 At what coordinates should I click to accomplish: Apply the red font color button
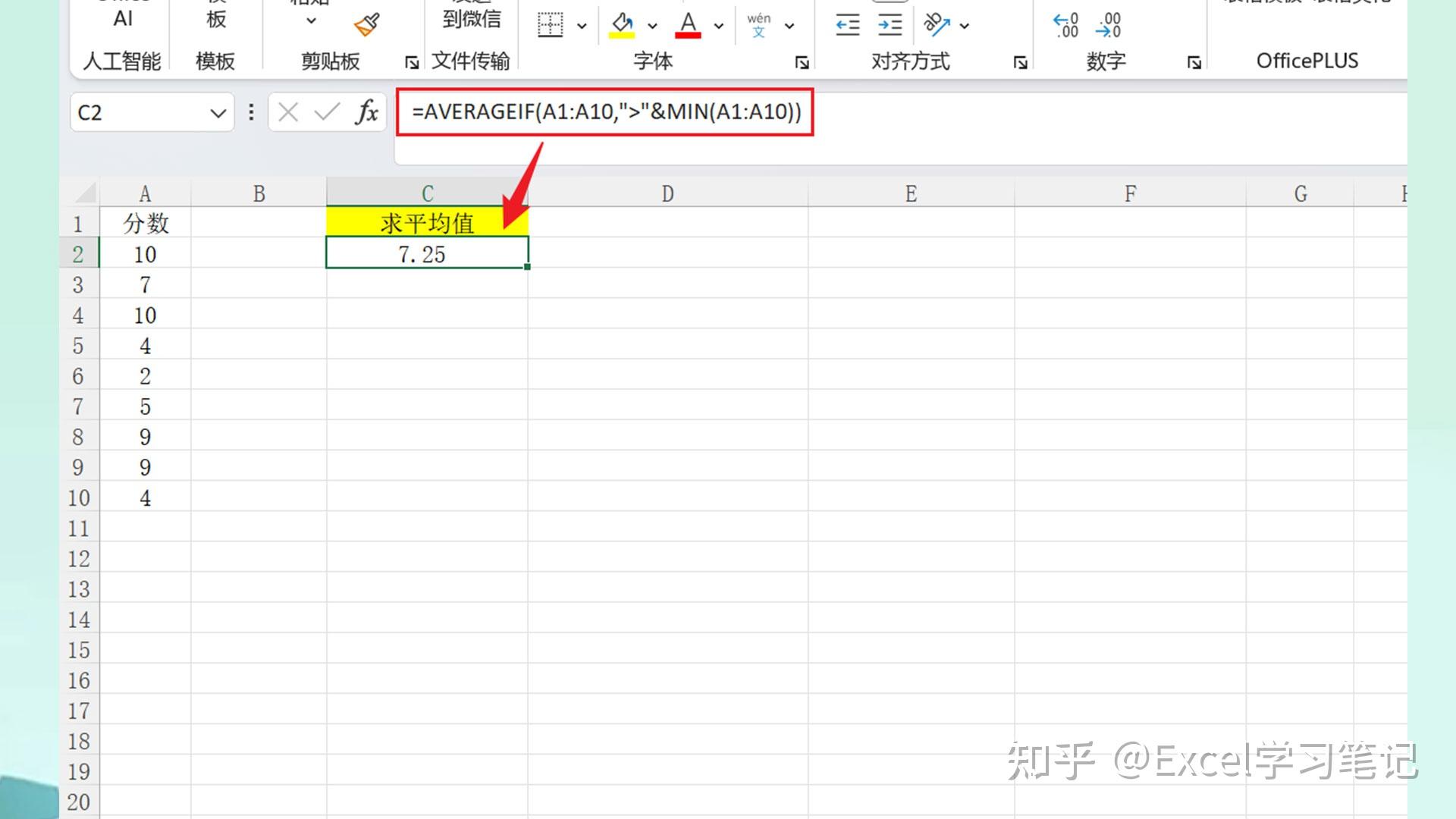pos(688,25)
